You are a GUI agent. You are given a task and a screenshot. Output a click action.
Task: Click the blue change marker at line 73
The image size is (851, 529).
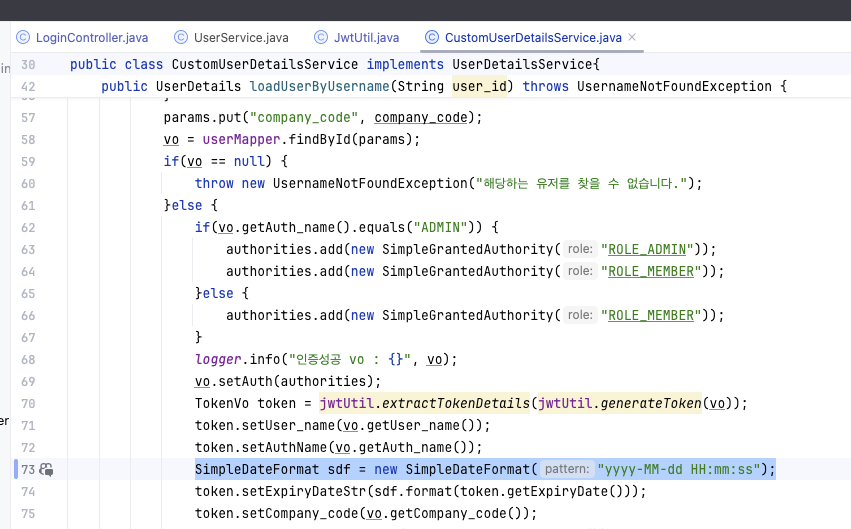(16, 469)
